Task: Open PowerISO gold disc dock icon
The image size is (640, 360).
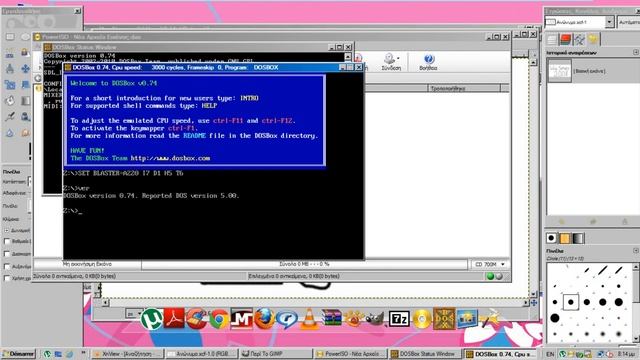Action: [422, 318]
